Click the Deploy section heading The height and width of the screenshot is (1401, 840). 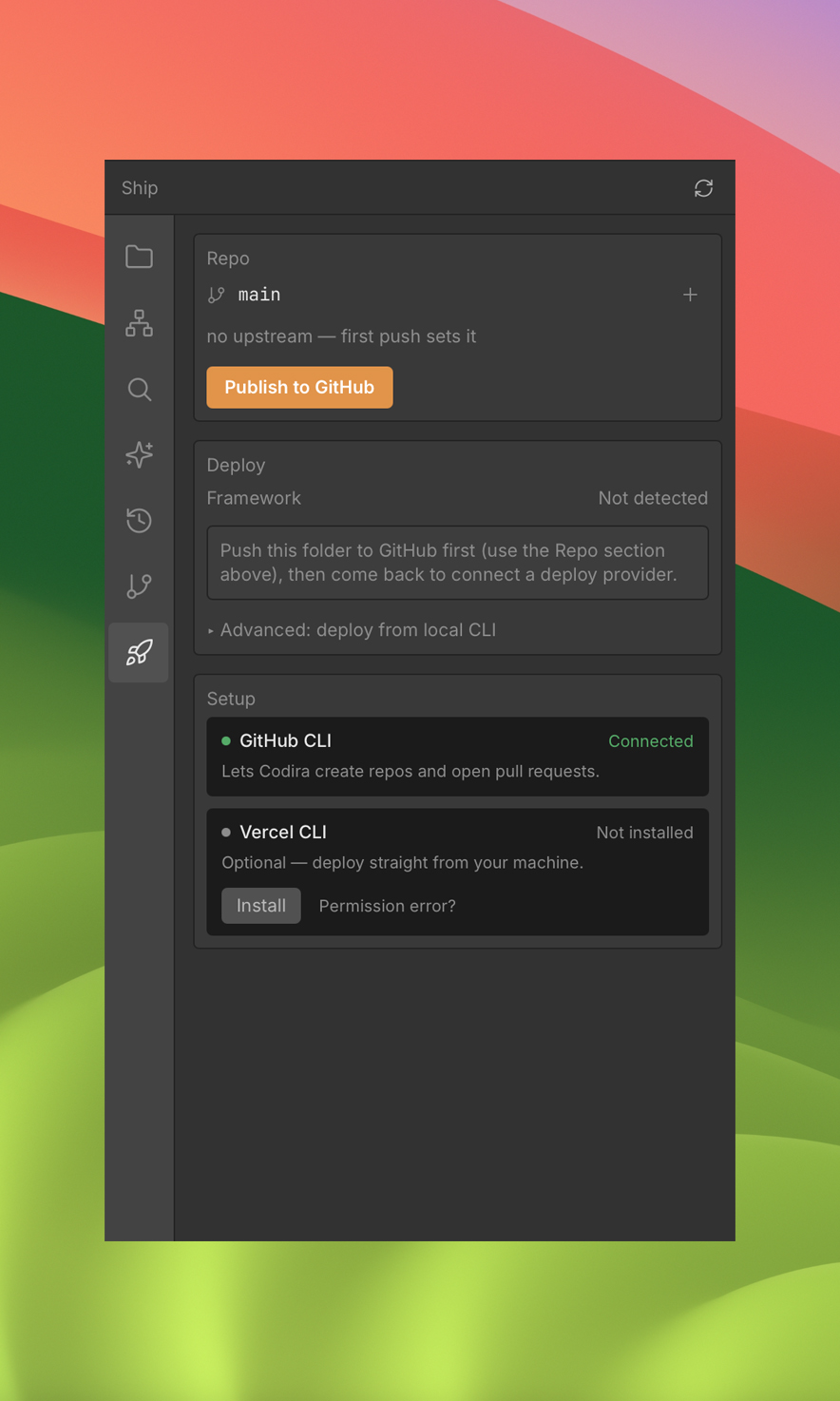(x=236, y=465)
